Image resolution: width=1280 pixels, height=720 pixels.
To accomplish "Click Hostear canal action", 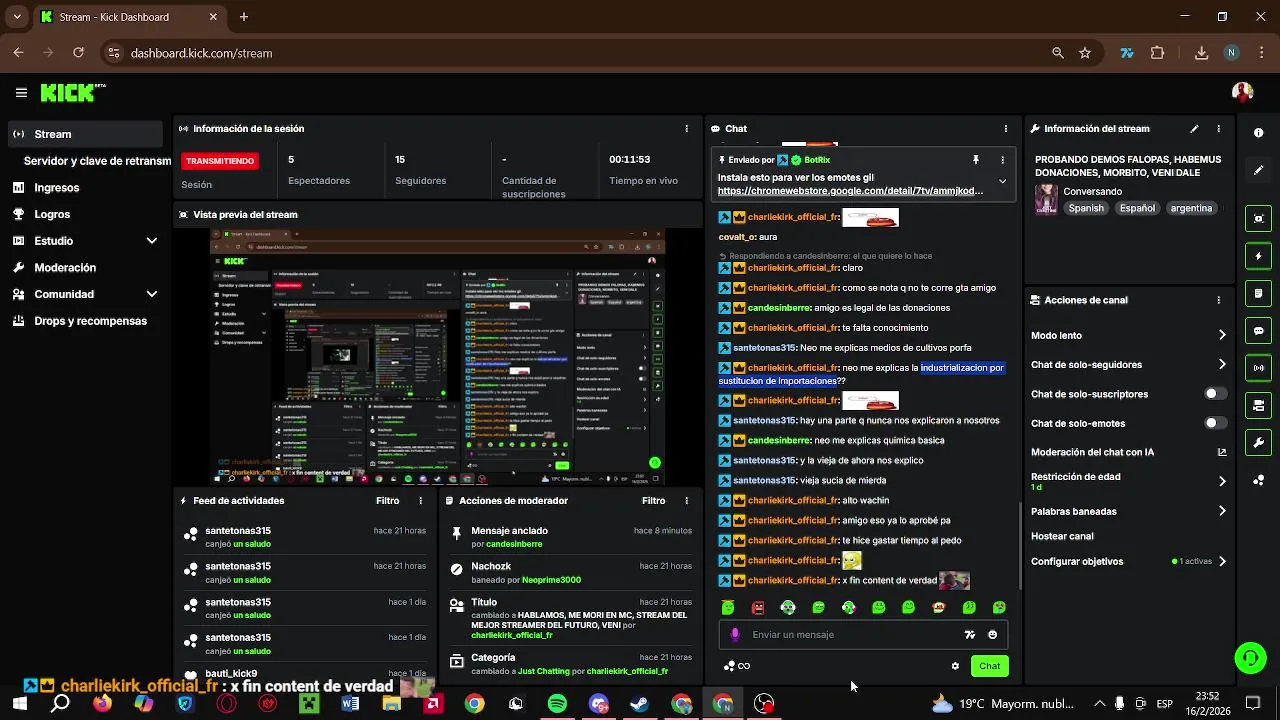I will [1062, 536].
